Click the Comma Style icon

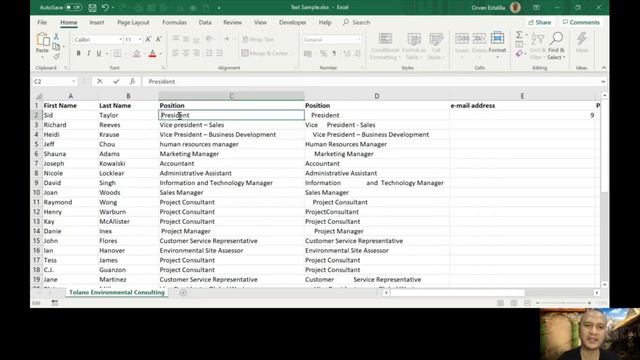coord(334,53)
